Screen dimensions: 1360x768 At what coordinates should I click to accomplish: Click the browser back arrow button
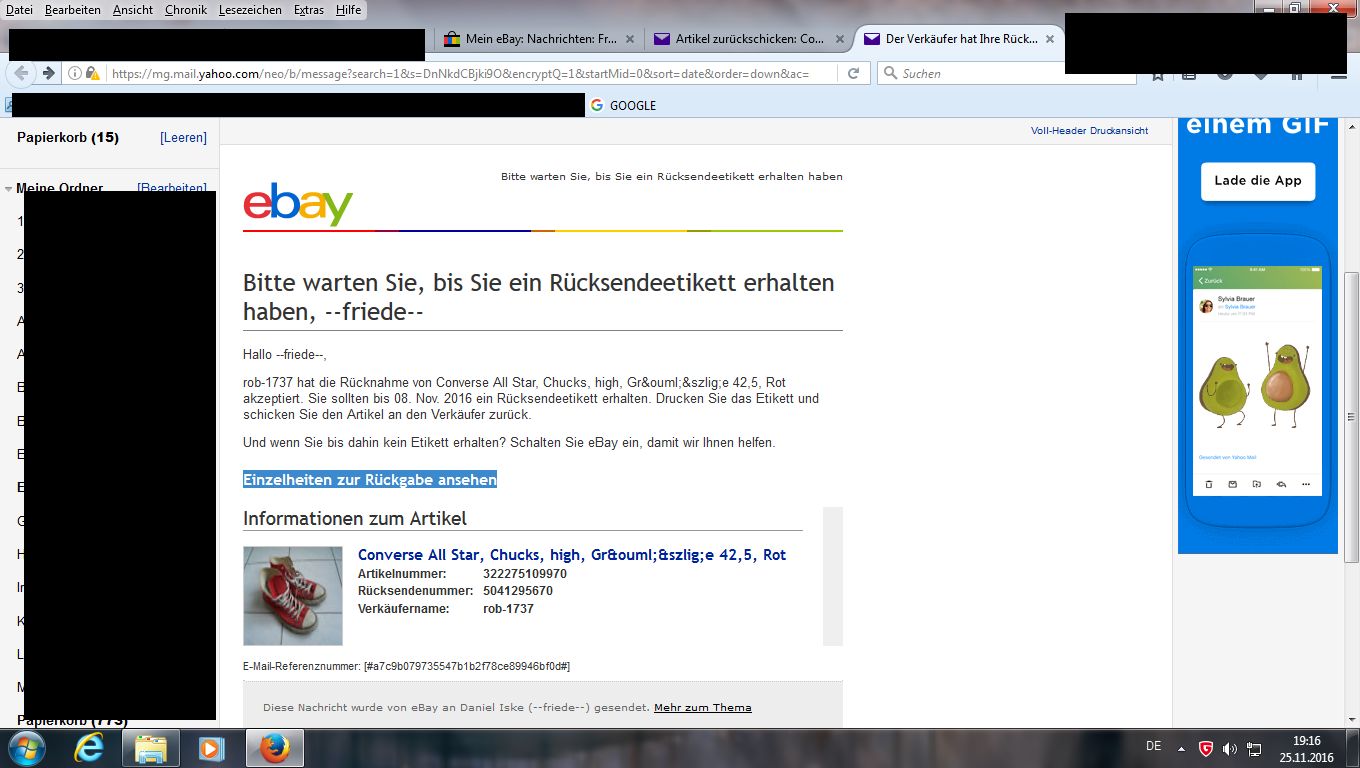(21, 73)
